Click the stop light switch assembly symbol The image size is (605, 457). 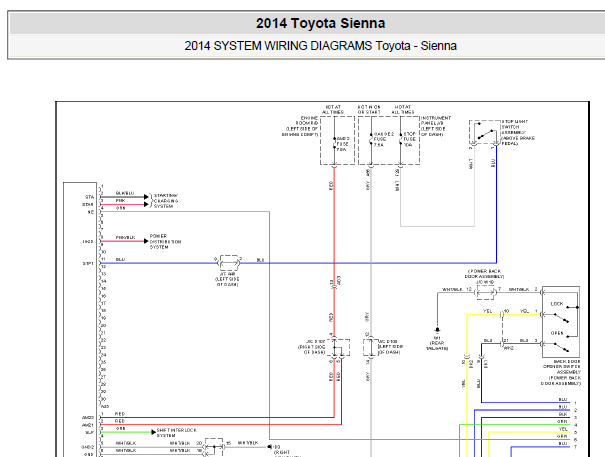(x=484, y=133)
